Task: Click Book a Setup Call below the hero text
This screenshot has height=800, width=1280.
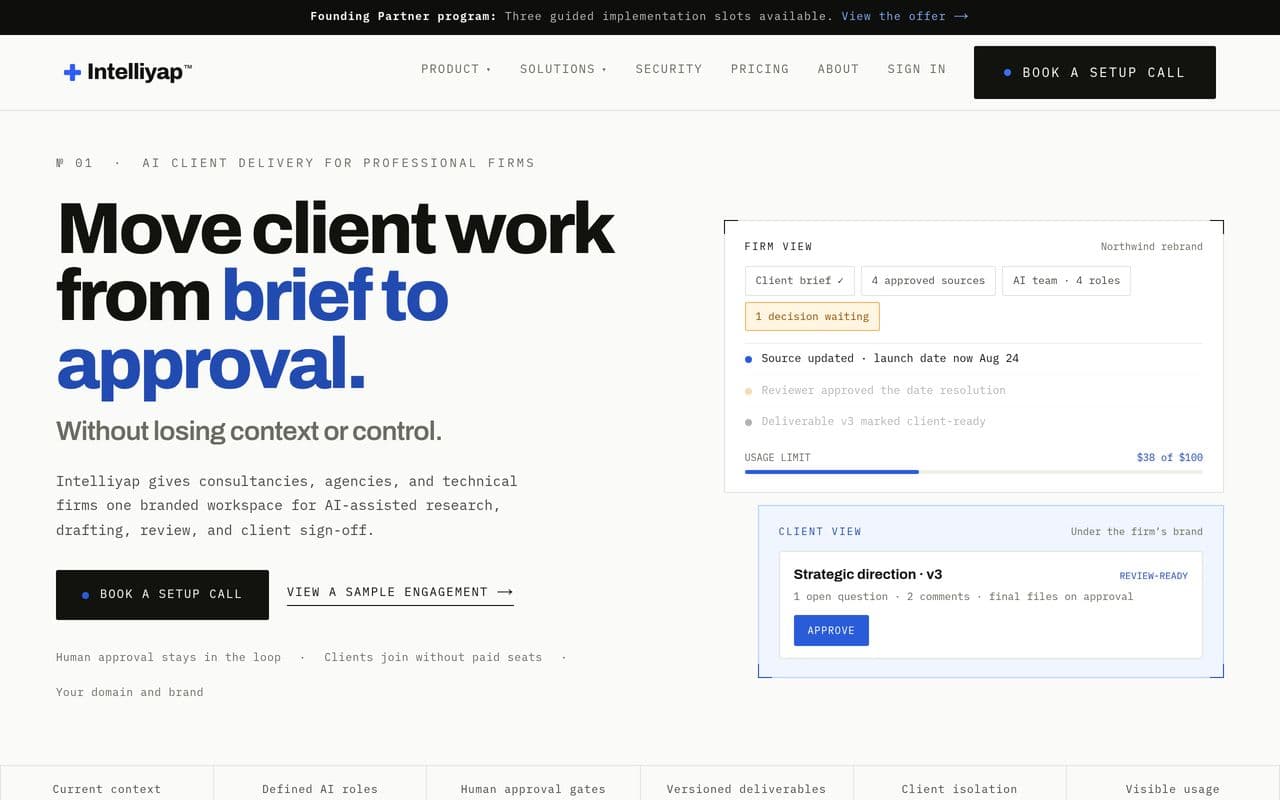Action: click(x=162, y=594)
